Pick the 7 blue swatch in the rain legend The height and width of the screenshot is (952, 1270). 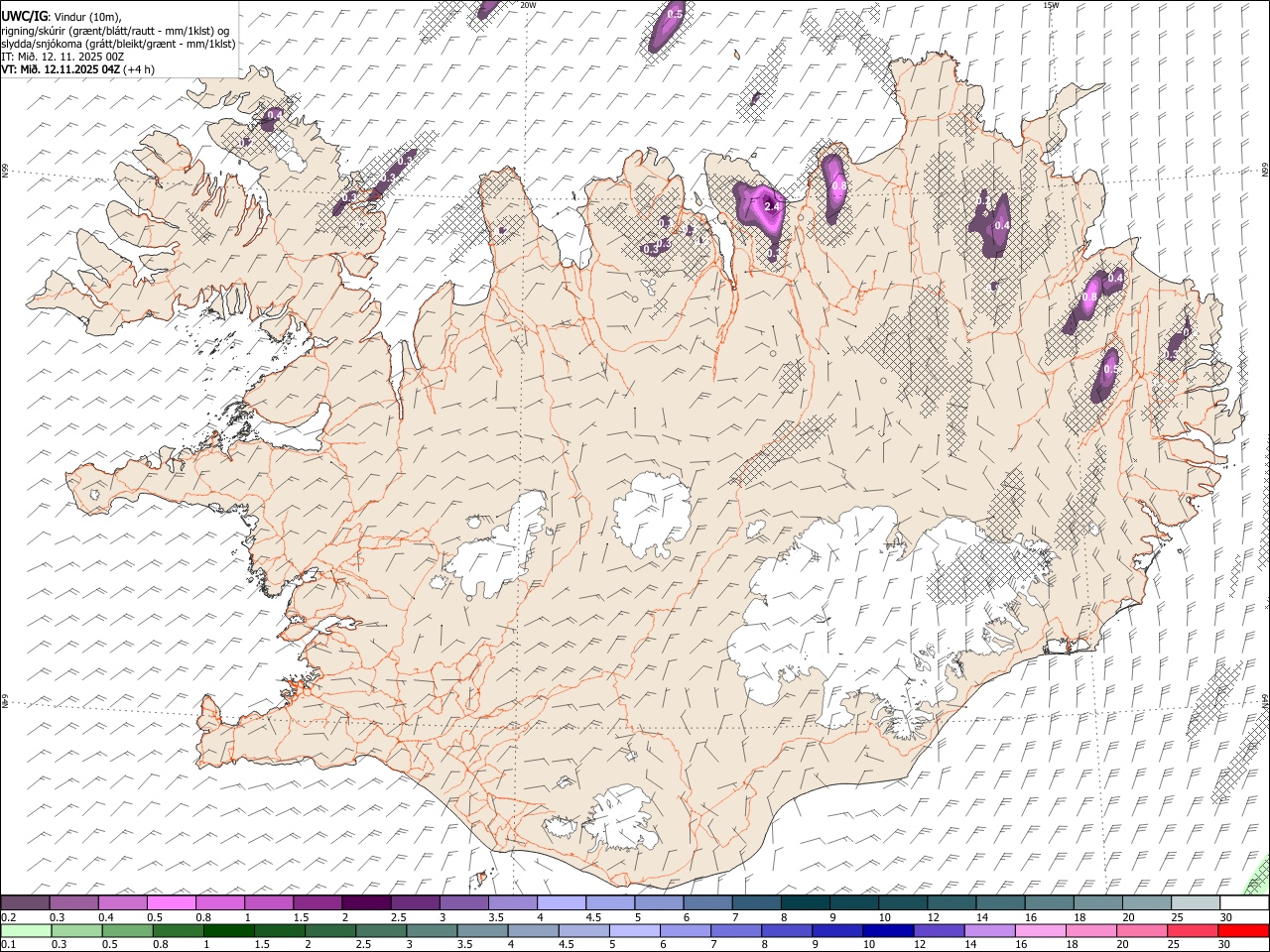[734, 930]
